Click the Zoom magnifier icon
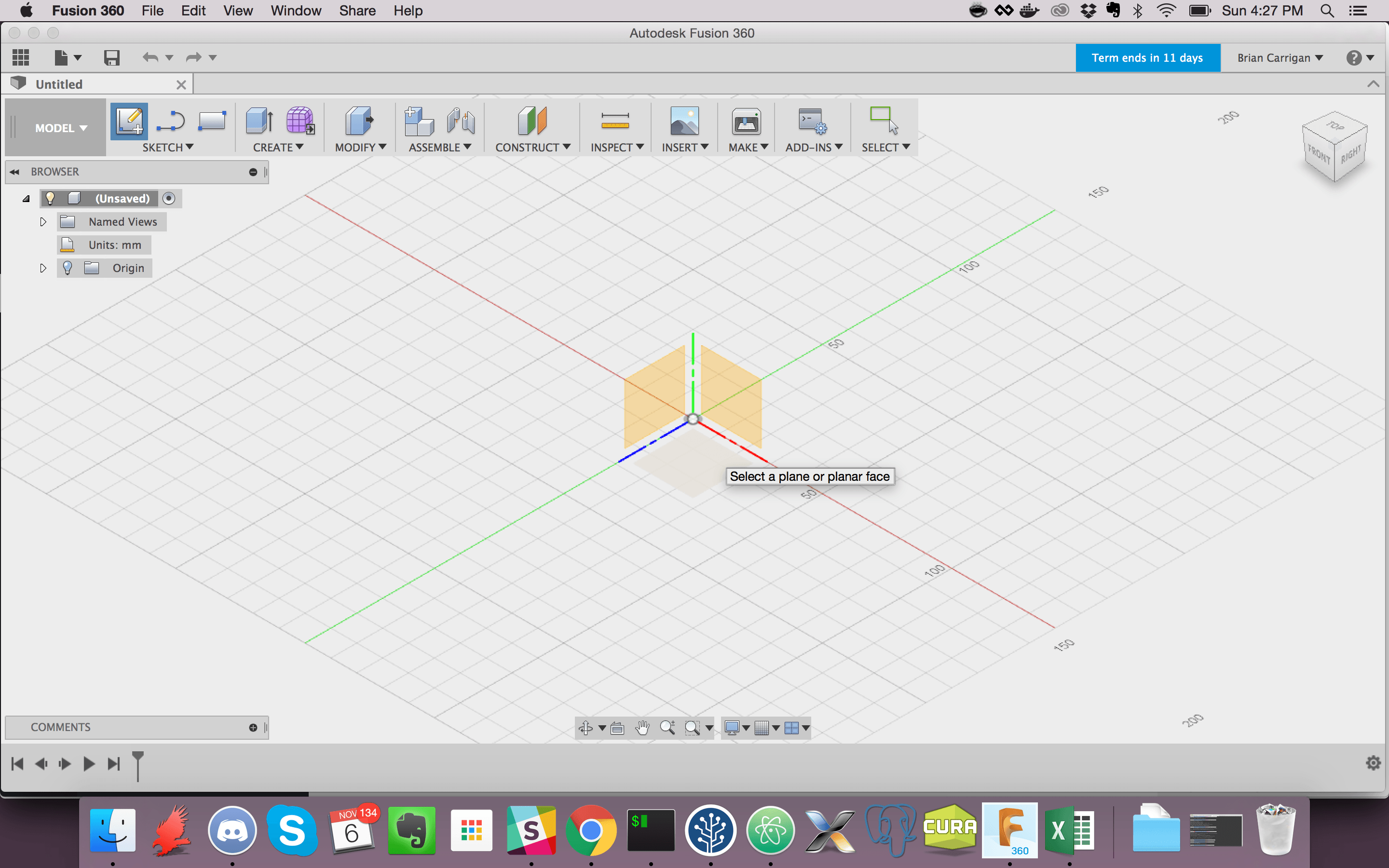 point(667,728)
